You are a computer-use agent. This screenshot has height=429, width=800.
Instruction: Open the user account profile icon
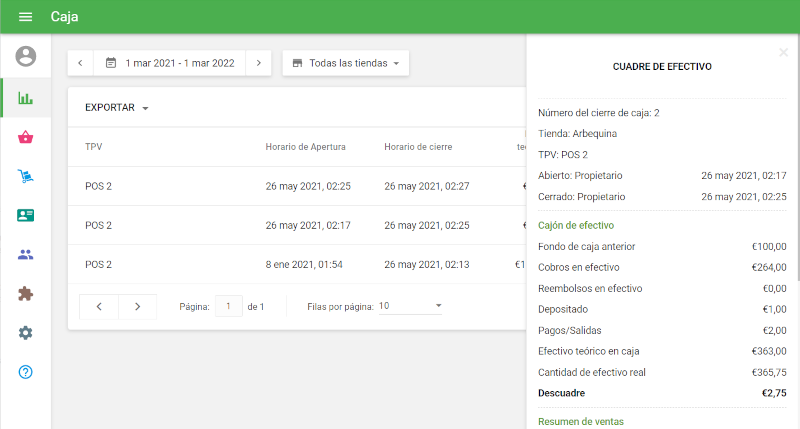click(x=26, y=56)
